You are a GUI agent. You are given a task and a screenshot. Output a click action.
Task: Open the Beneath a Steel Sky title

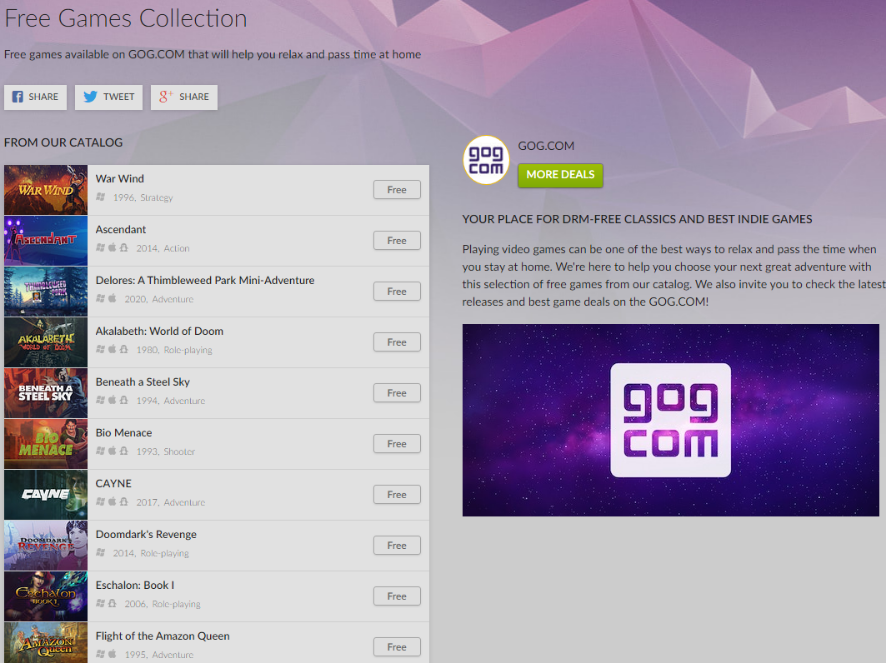(x=142, y=382)
